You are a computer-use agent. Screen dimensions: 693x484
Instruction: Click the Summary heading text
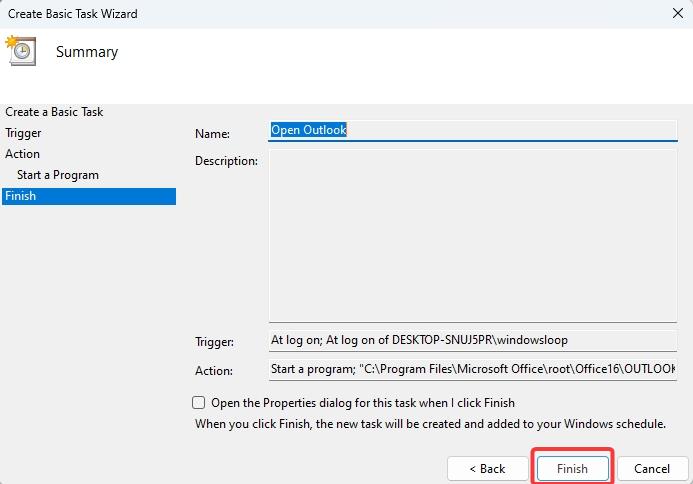[x=87, y=52]
